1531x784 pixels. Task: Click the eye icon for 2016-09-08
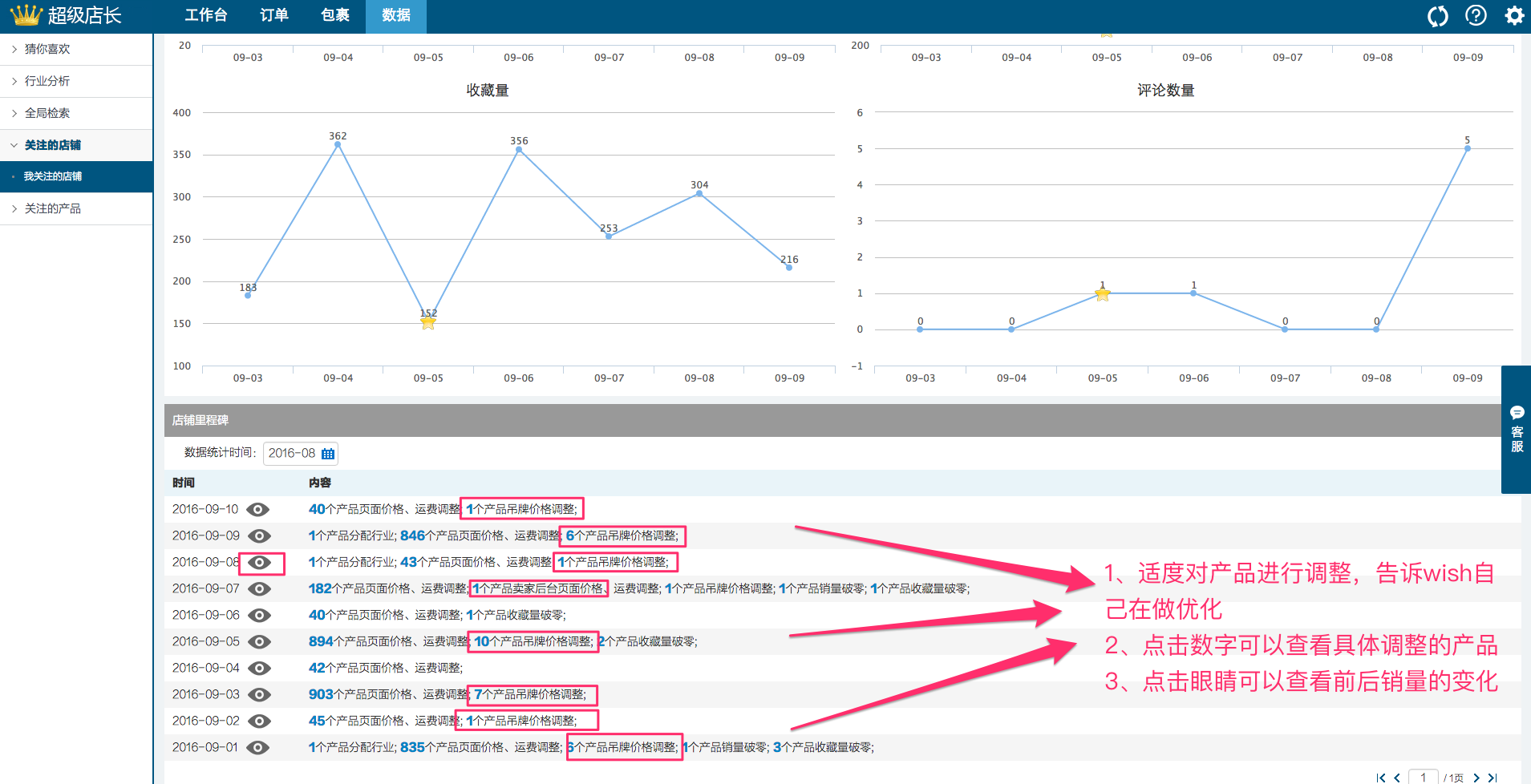tap(259, 563)
